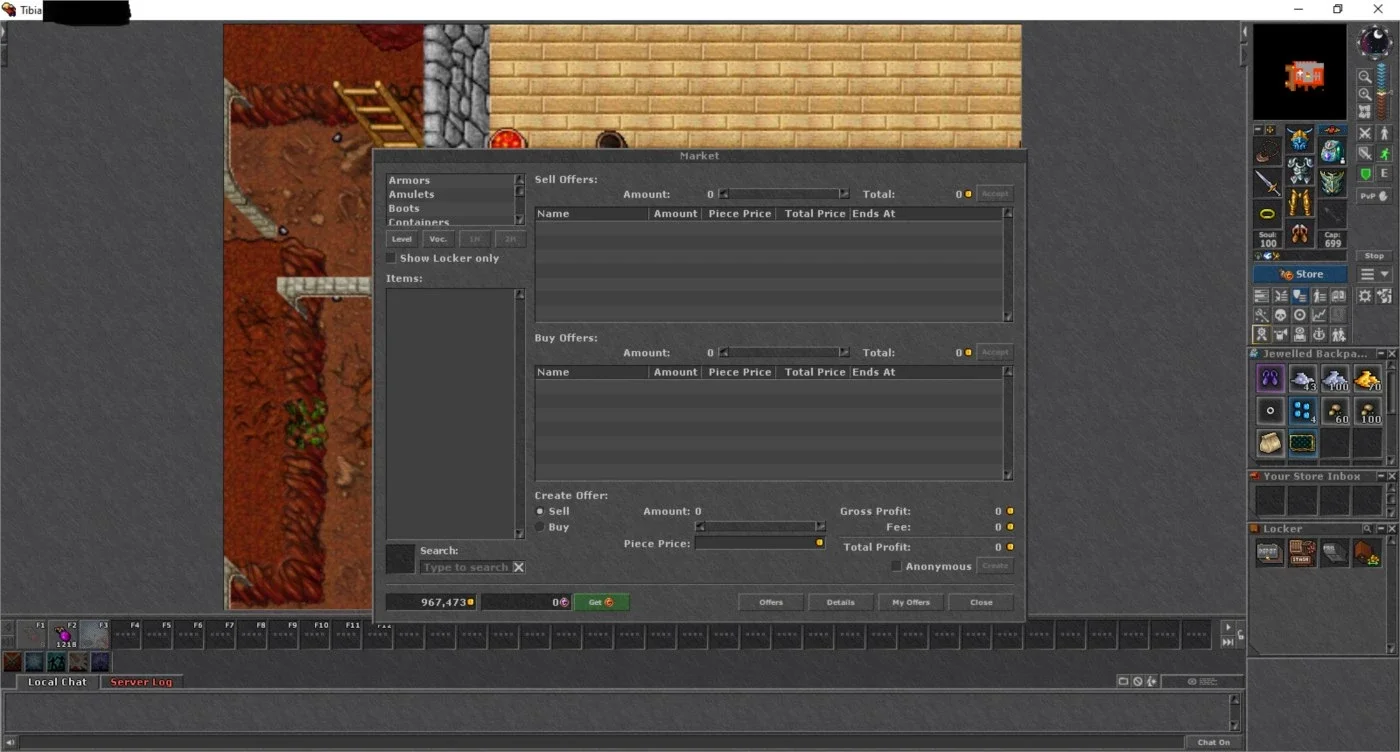Open the Stash in Locker
The image size is (1400, 752).
(x=1303, y=553)
